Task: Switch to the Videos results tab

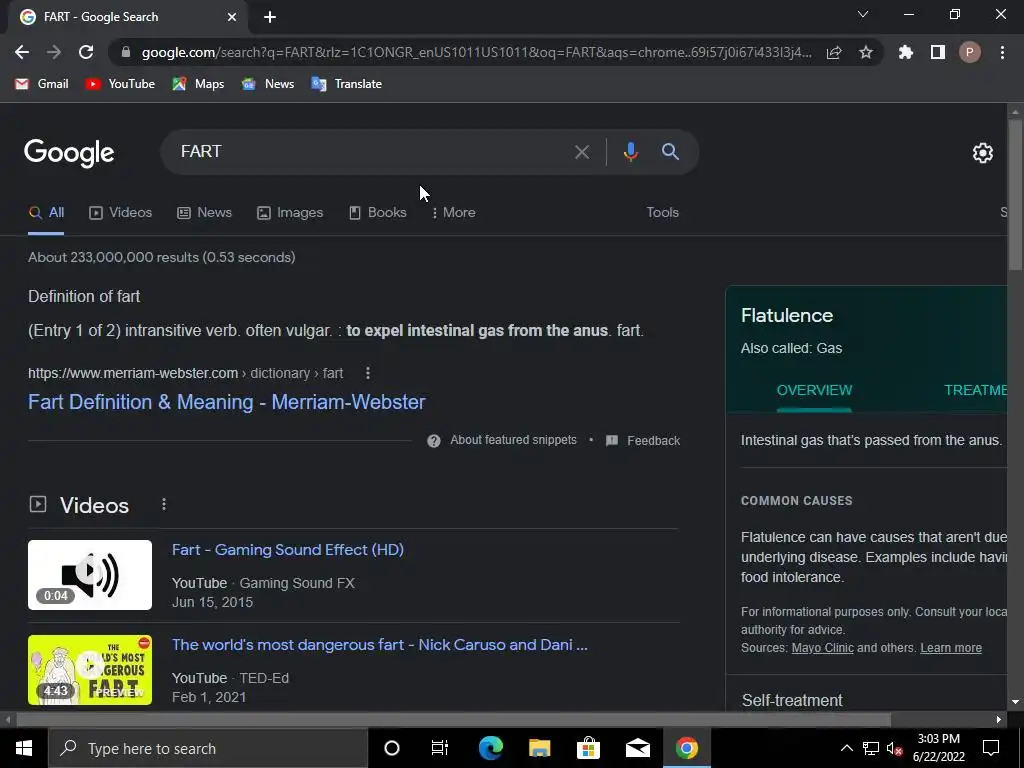Action: pyautogui.click(x=121, y=213)
